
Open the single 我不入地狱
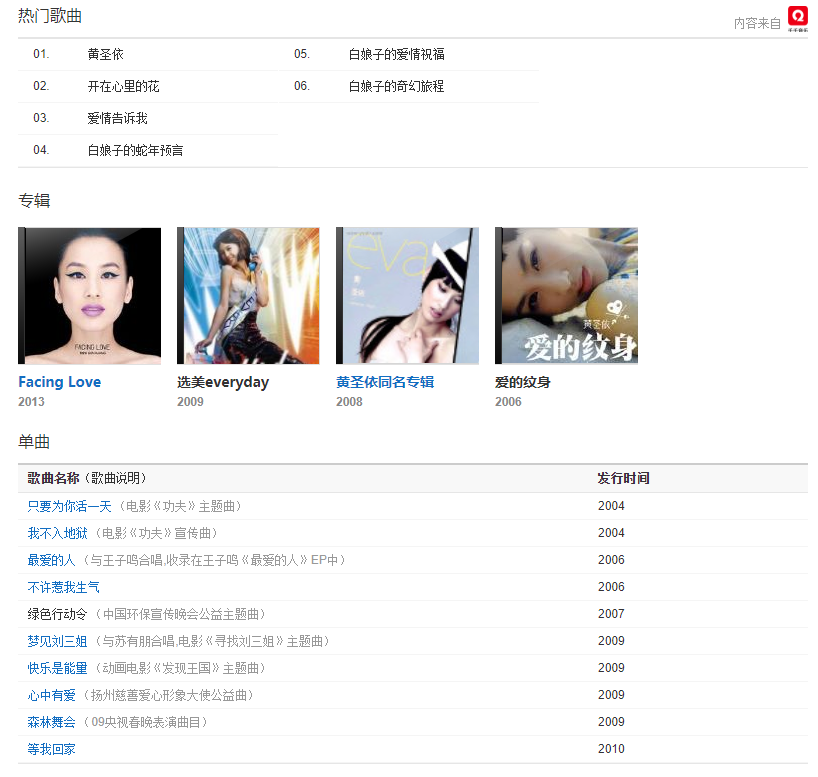(x=57, y=533)
